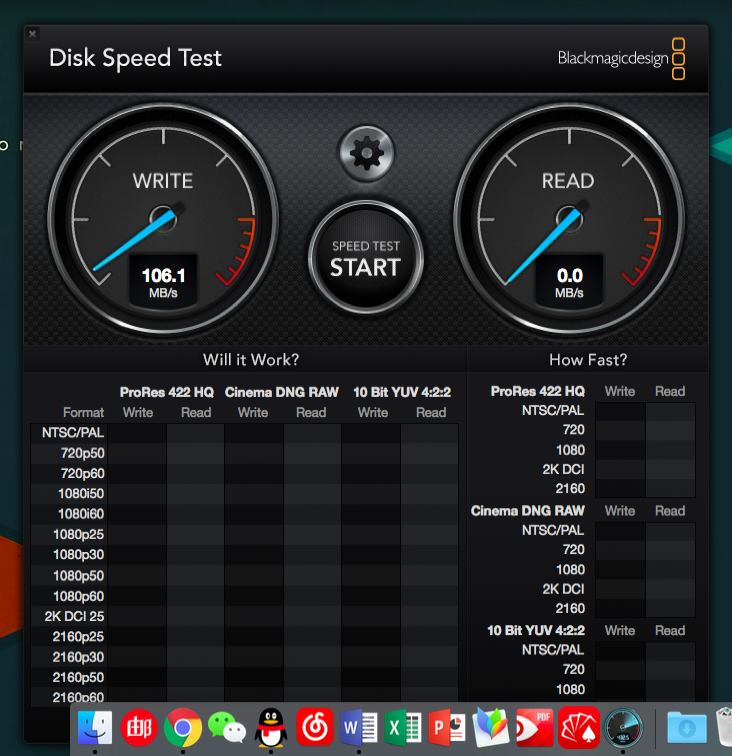Open the Downloads folder in dock
Screen dimensions: 732x756
pos(687,728)
